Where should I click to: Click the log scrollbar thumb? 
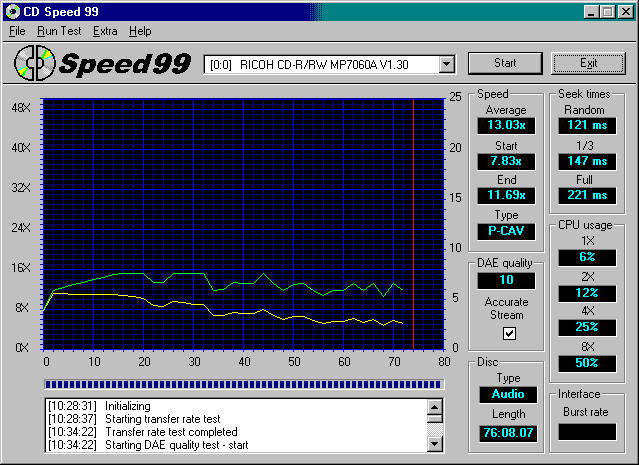point(435,419)
